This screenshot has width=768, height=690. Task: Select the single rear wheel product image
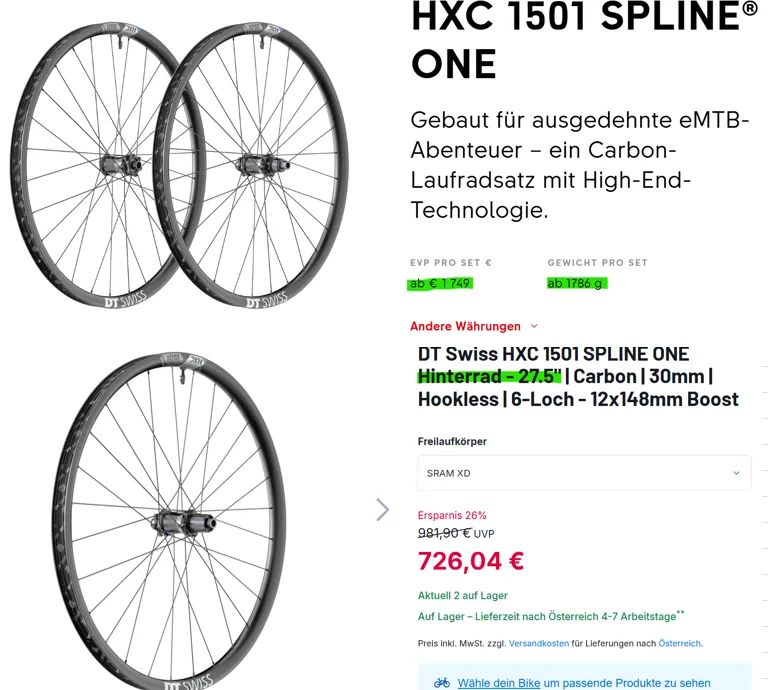168,521
